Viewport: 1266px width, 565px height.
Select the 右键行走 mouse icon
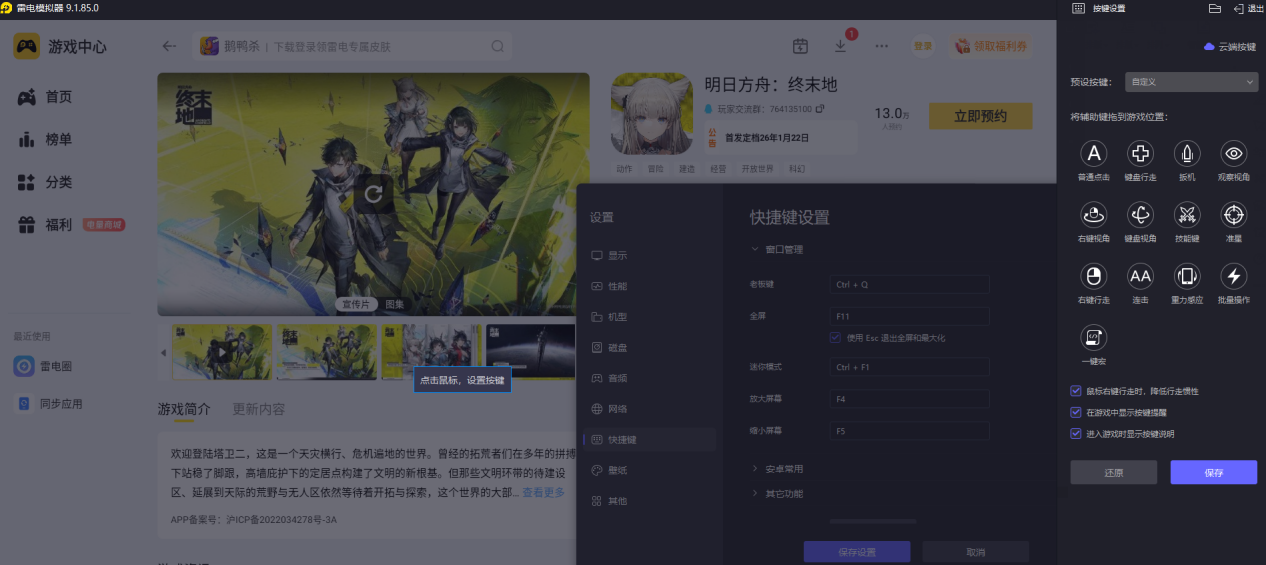1094,276
